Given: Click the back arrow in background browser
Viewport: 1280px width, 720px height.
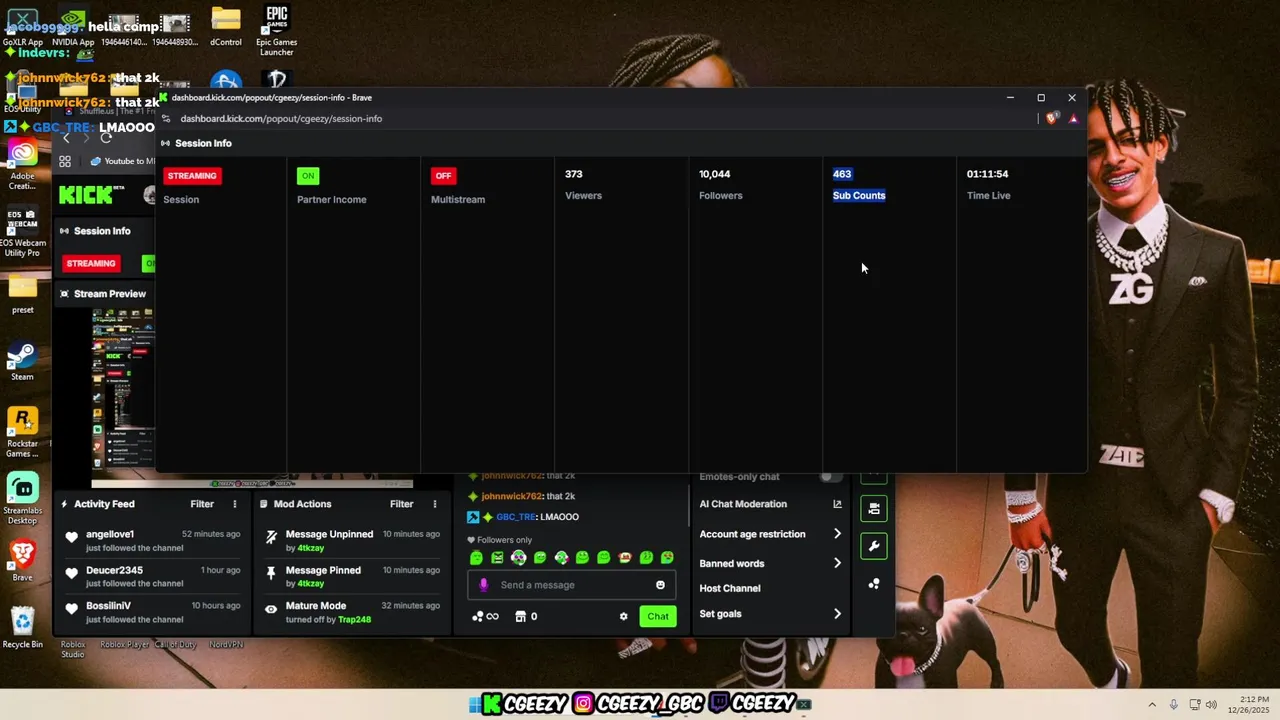Looking at the screenshot, I should (x=67, y=138).
